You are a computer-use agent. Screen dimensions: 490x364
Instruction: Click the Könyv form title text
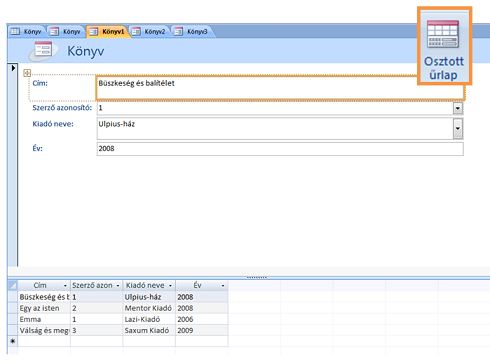pyautogui.click(x=86, y=51)
